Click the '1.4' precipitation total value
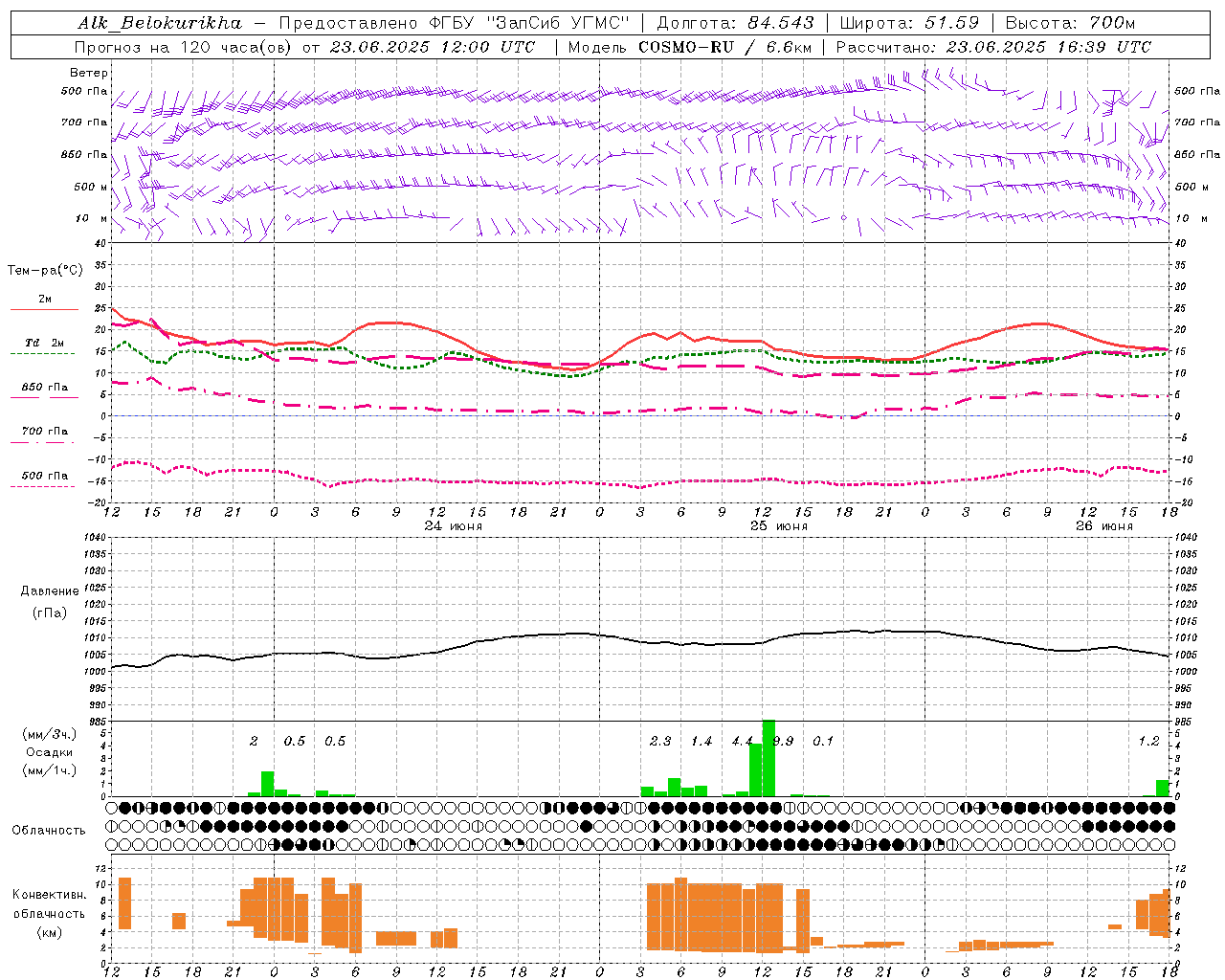 (x=702, y=742)
